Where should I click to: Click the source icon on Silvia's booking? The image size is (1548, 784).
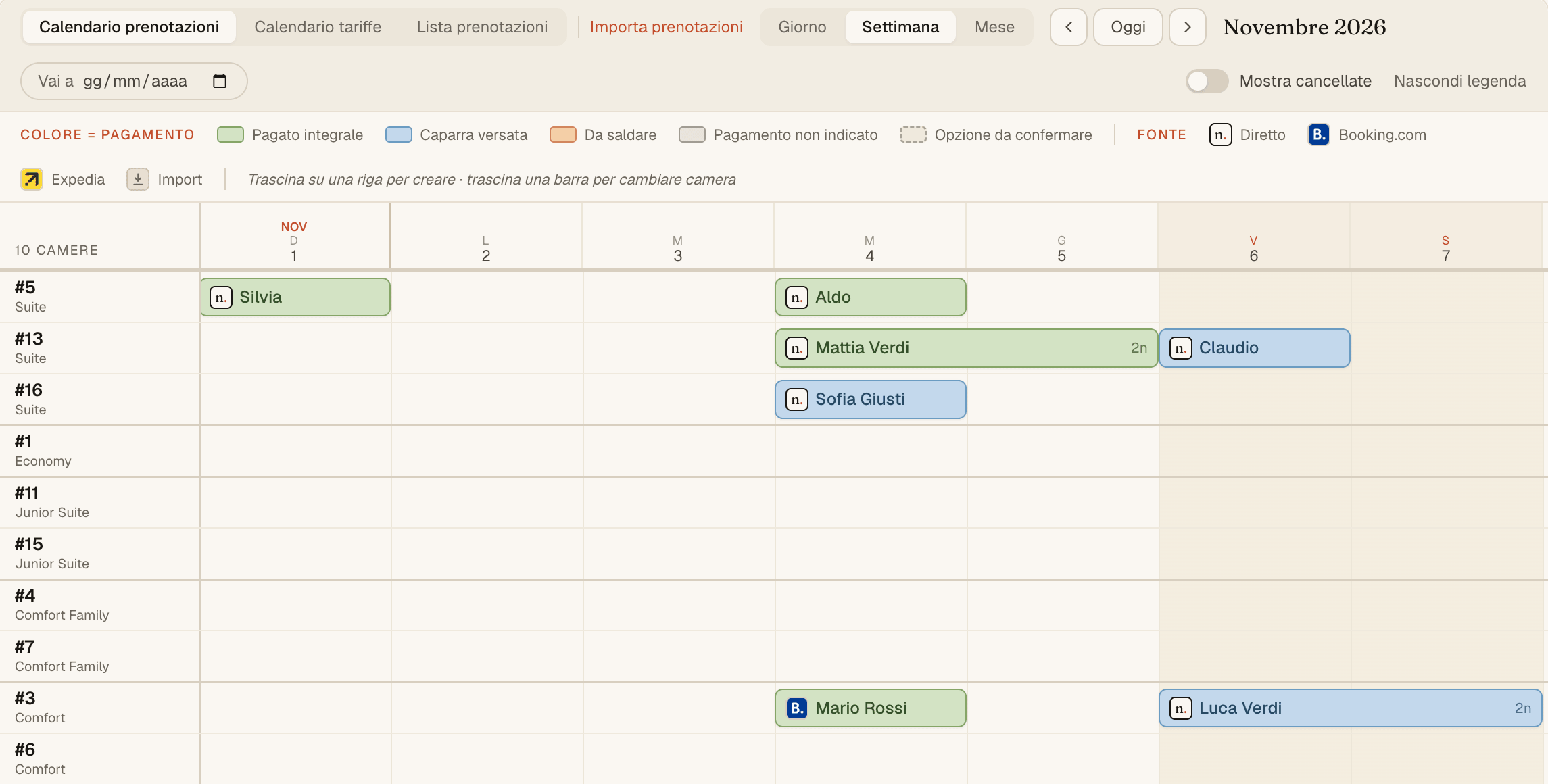tap(221, 297)
